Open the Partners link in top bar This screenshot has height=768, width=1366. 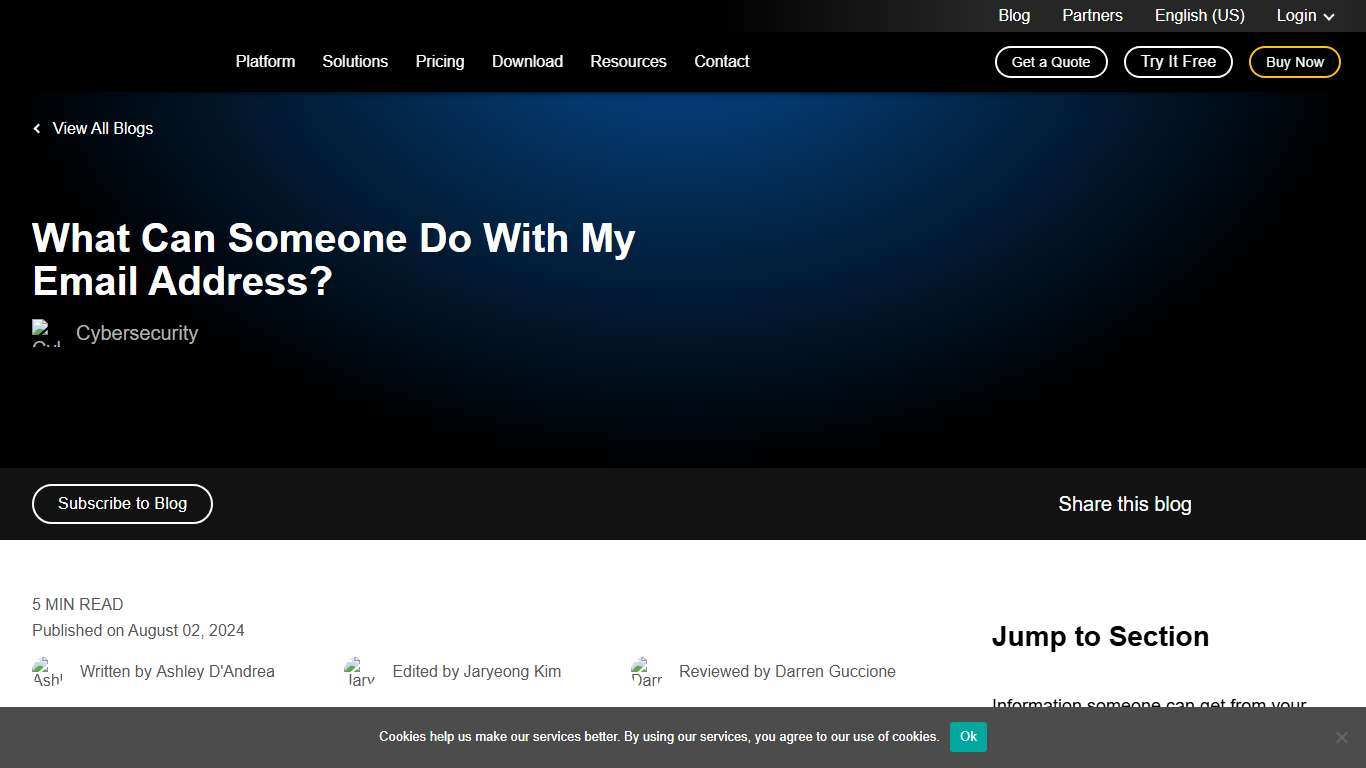(1092, 16)
